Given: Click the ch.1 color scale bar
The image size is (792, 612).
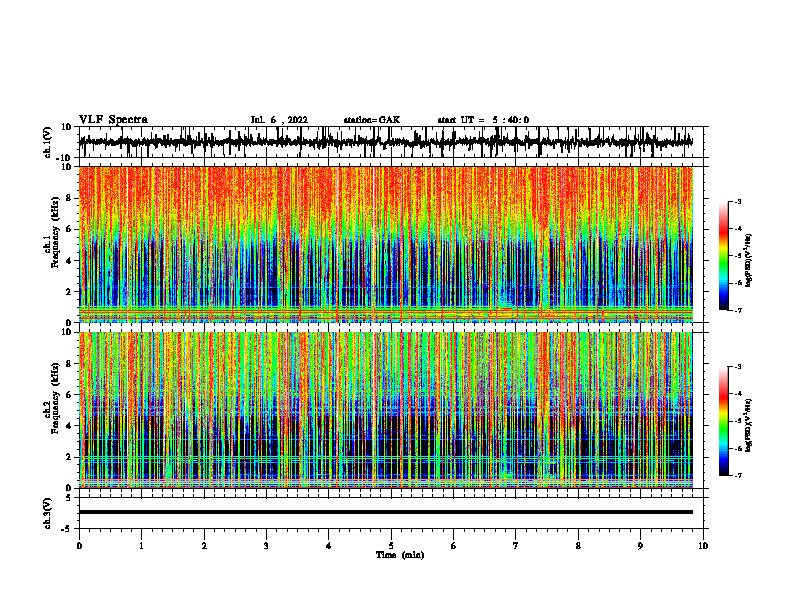Looking at the screenshot, I should click(724, 256).
